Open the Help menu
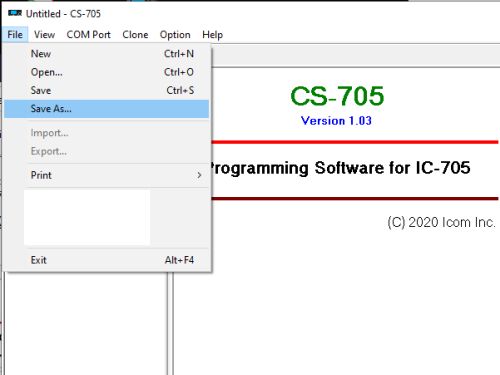The image size is (500, 375). tap(212, 34)
